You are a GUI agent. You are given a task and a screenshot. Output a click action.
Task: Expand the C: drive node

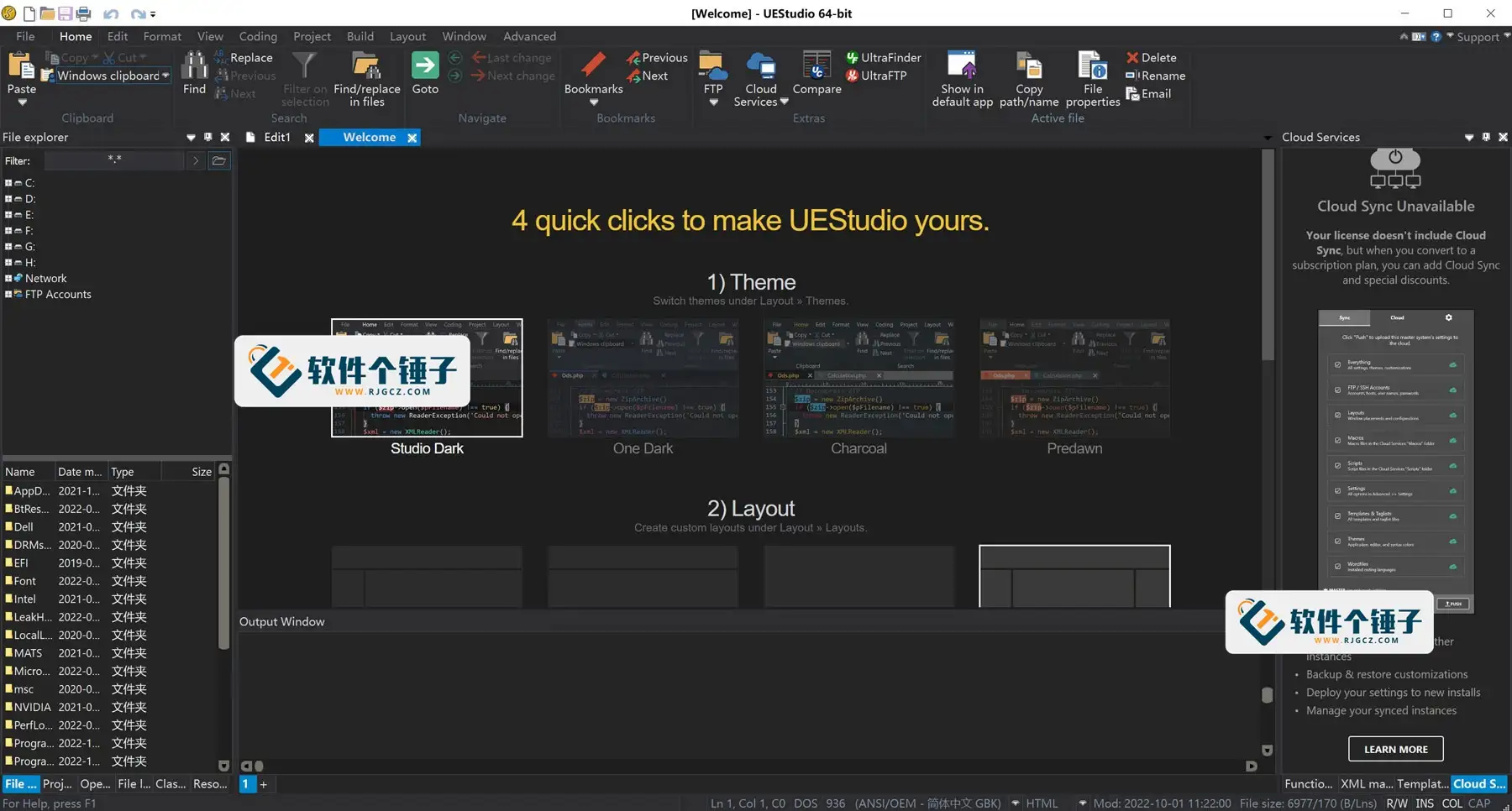tap(8, 183)
